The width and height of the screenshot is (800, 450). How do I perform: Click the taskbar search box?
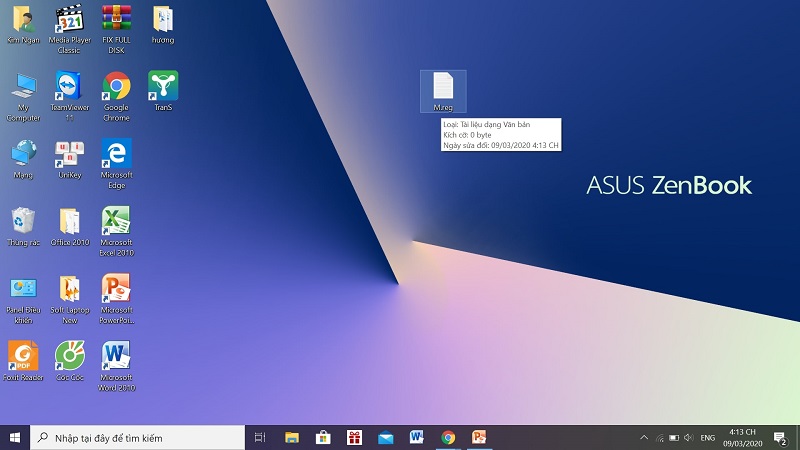[138, 438]
